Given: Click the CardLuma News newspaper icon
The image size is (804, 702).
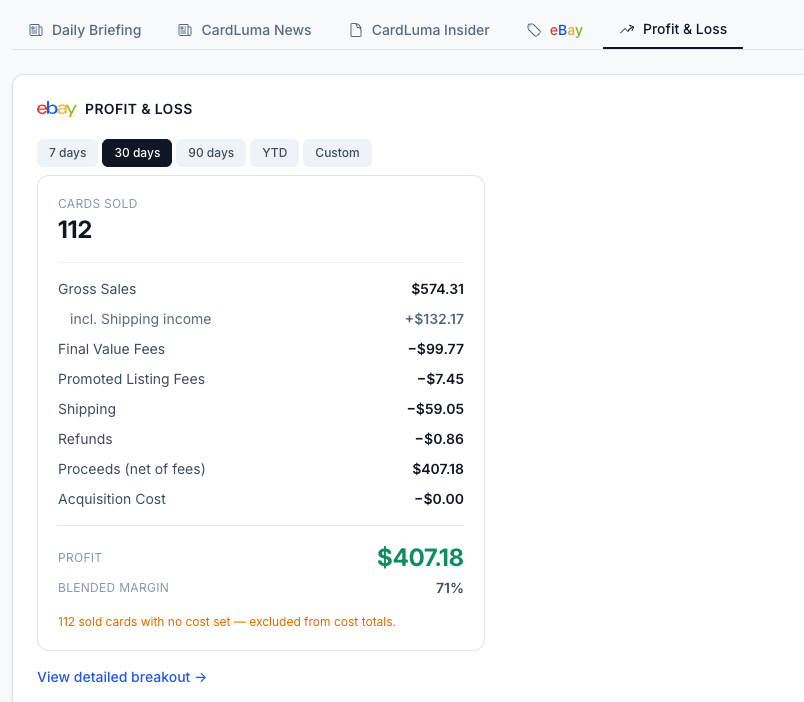Looking at the screenshot, I should pyautogui.click(x=185, y=30).
